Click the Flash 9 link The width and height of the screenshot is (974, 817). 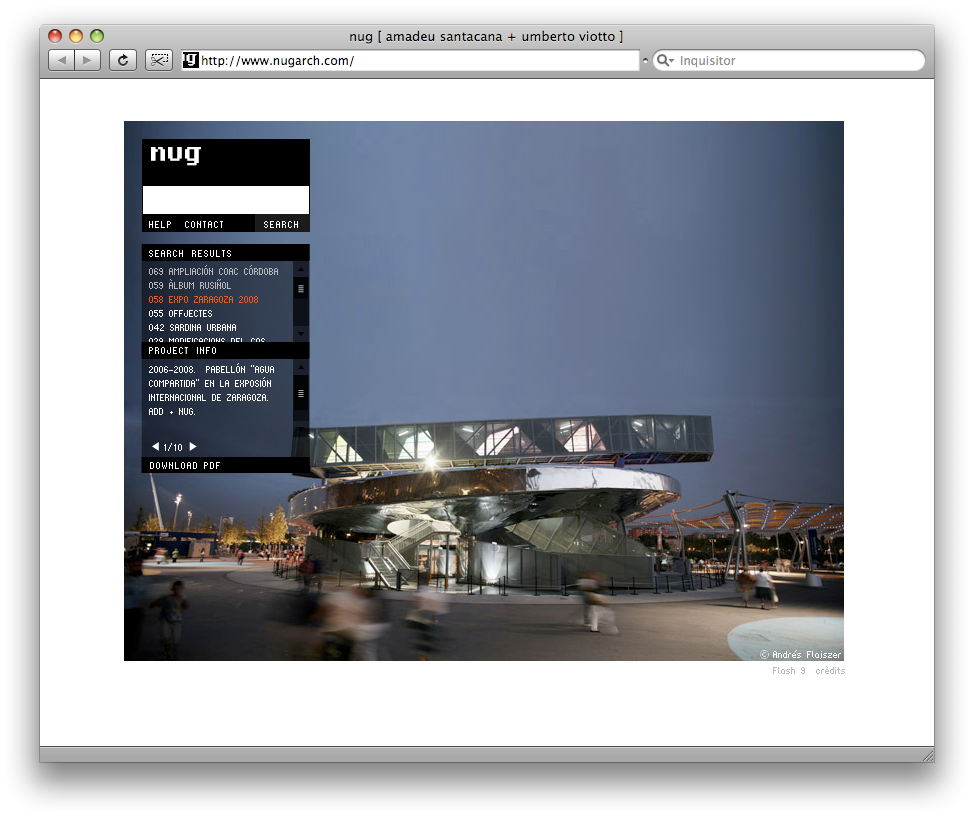click(789, 671)
